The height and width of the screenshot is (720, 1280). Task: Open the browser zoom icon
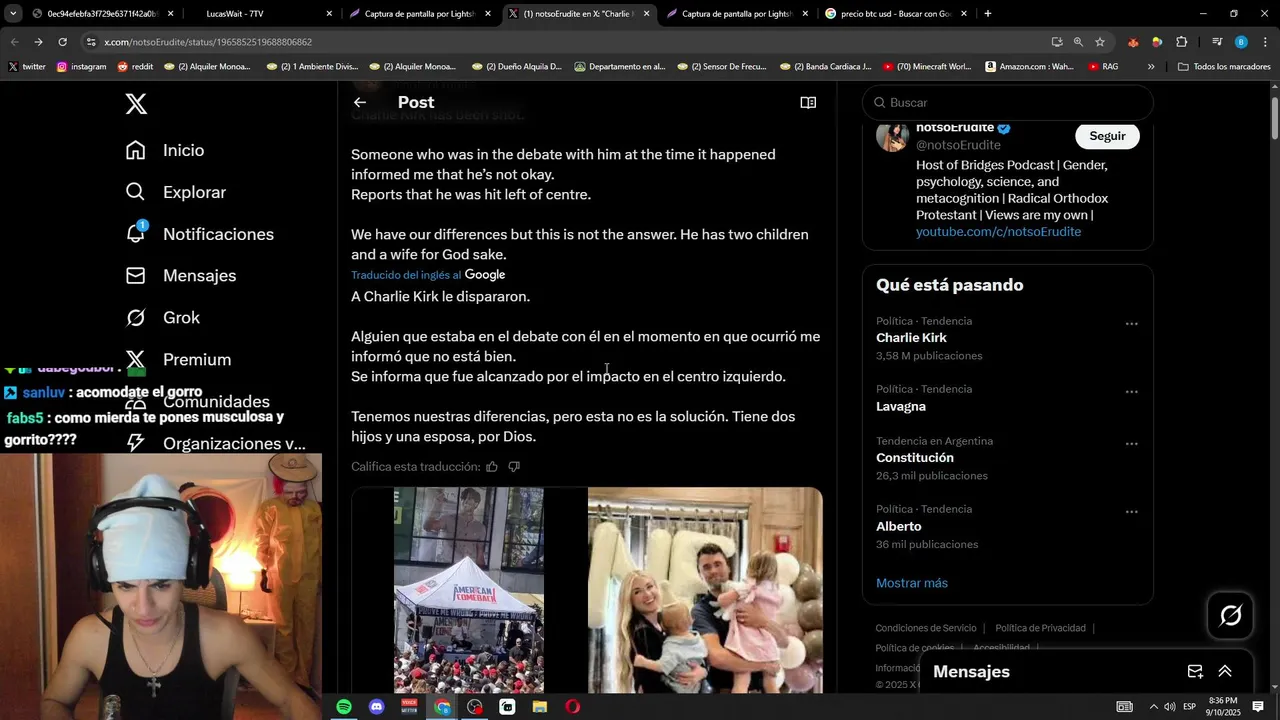pyautogui.click(x=1078, y=42)
